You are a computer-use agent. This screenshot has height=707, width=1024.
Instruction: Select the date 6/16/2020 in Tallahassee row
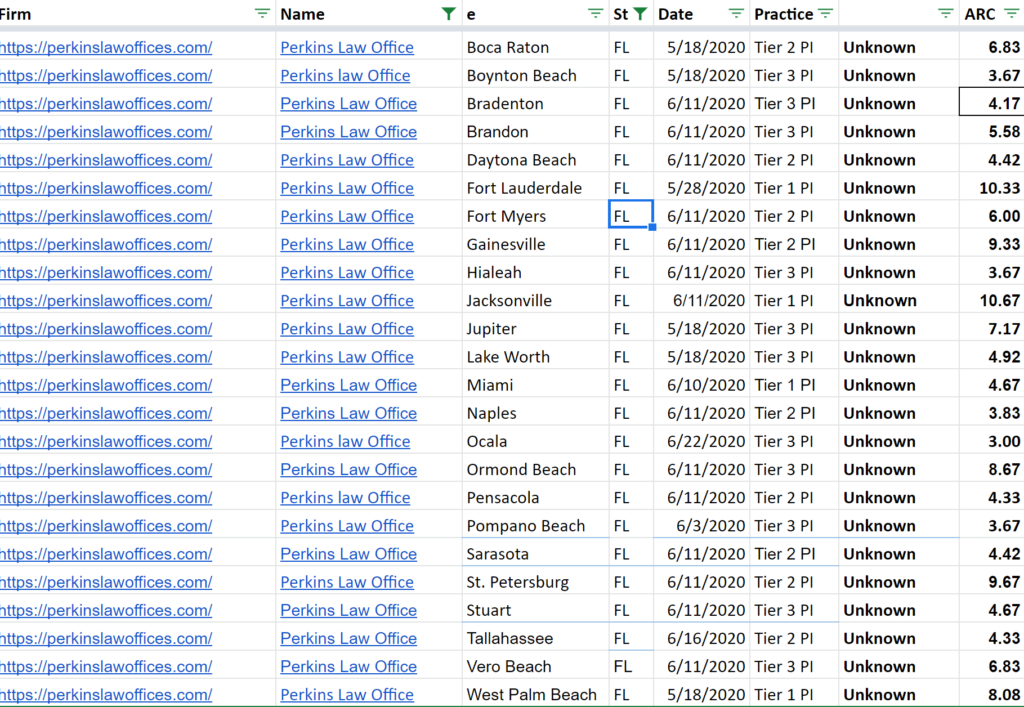(x=702, y=638)
